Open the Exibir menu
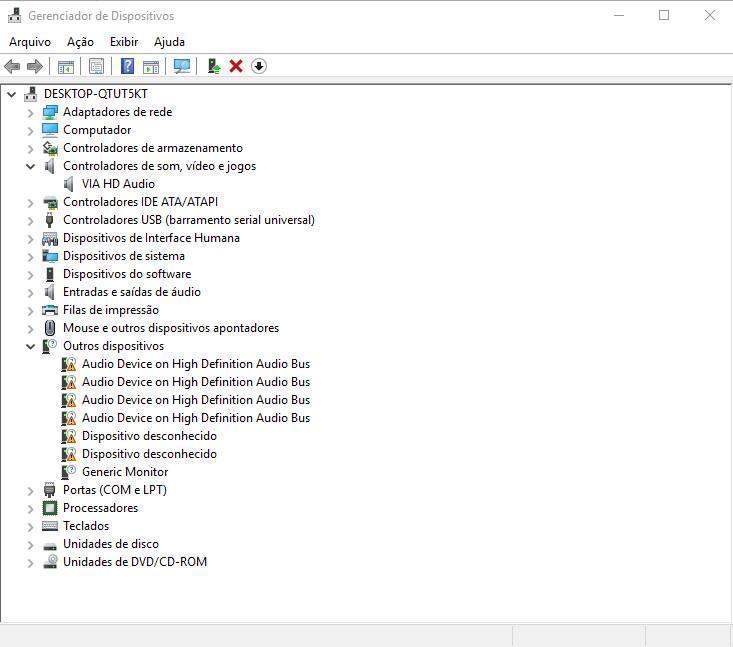Viewport: 733px width, 647px height. point(124,42)
